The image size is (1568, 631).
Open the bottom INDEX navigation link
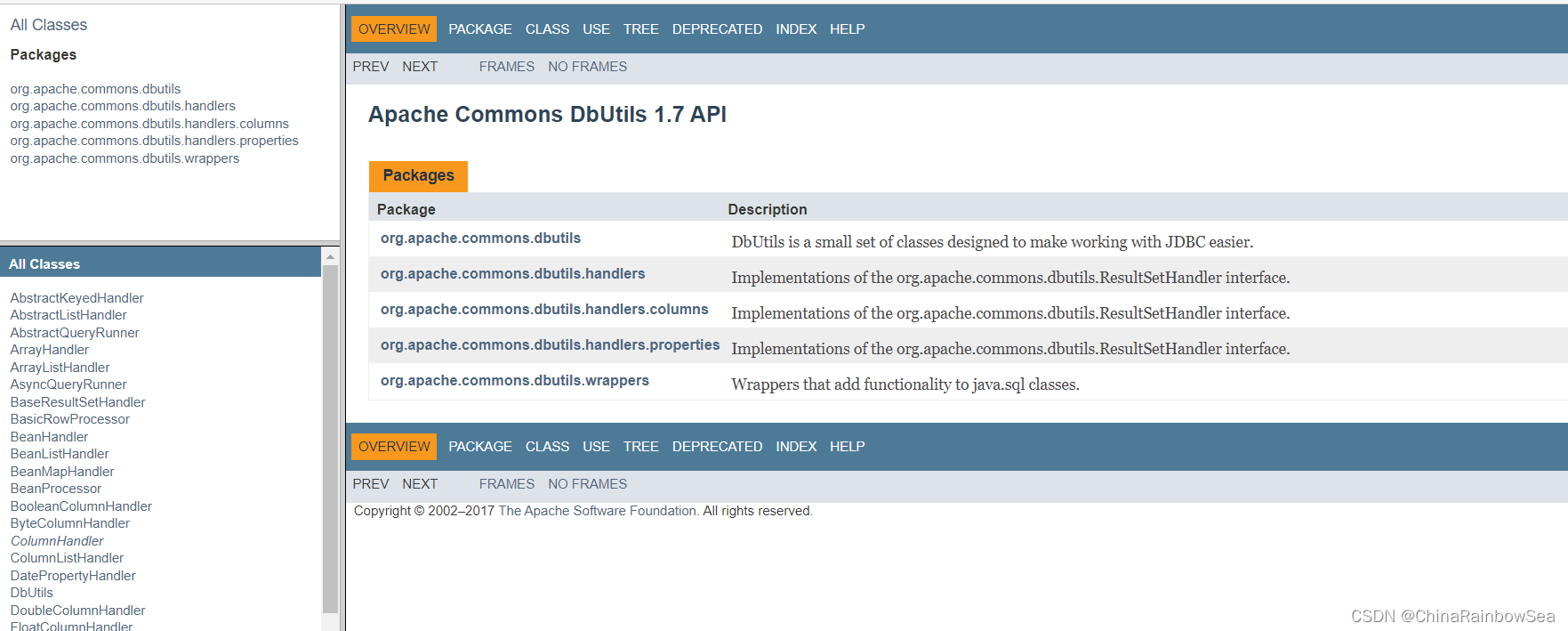pos(796,446)
